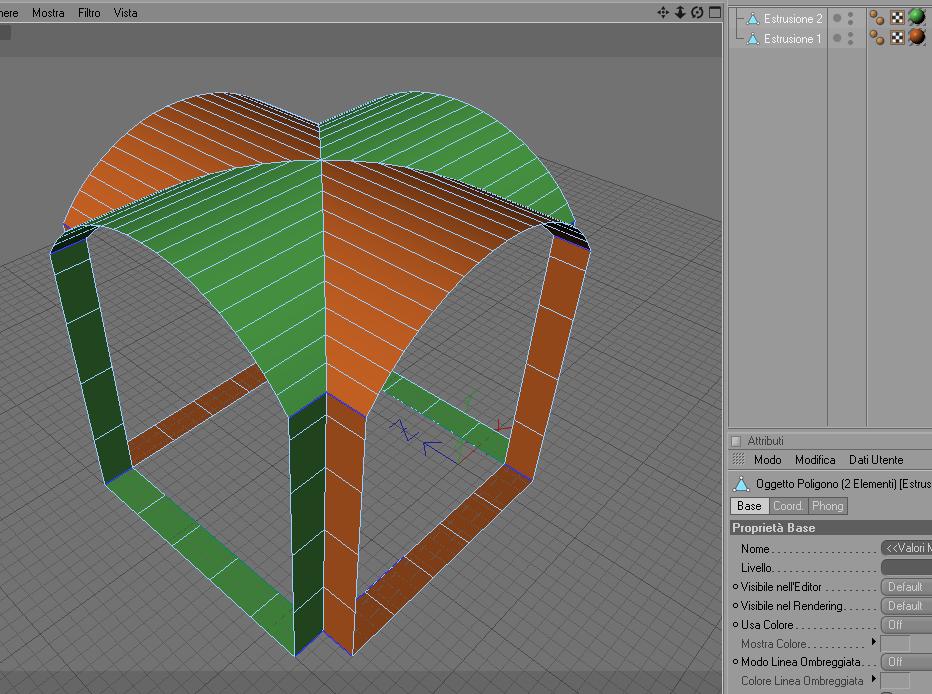
Task: Open Usa Colore Off dropdown
Action: pyautogui.click(x=906, y=625)
